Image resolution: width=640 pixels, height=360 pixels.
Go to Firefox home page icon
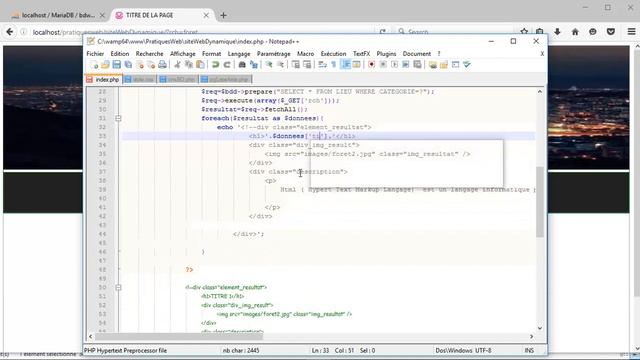pos(575,32)
